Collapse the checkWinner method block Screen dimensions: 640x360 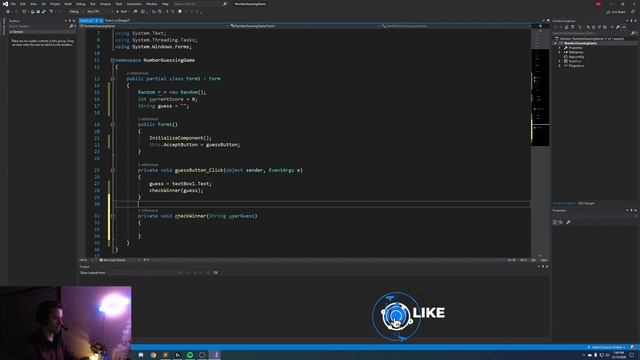coord(113,216)
